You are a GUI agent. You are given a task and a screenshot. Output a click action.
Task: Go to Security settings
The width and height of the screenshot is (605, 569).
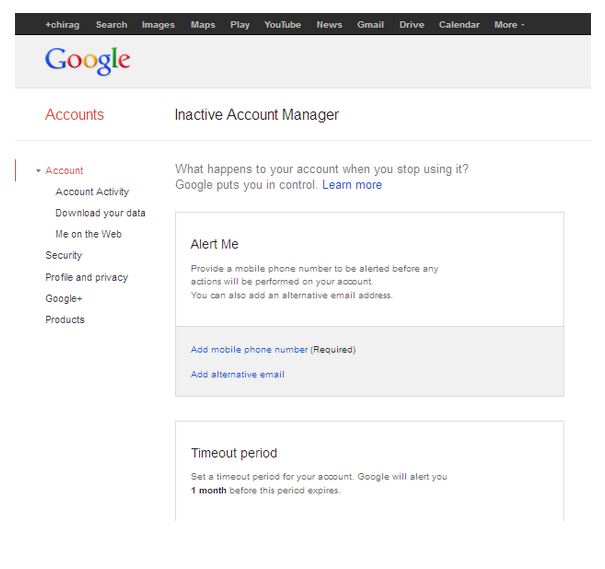point(64,255)
